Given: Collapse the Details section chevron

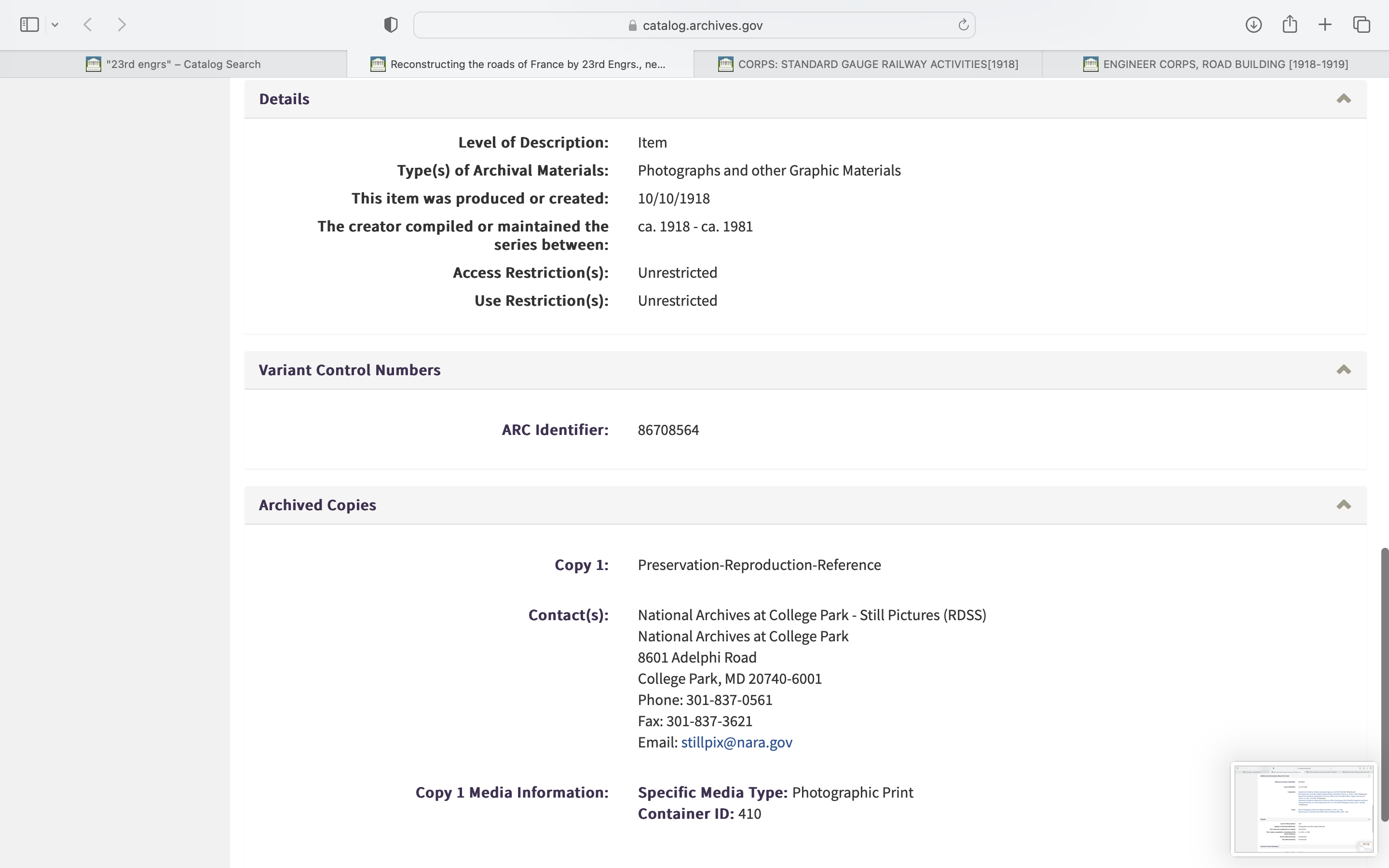Looking at the screenshot, I should pyautogui.click(x=1343, y=99).
